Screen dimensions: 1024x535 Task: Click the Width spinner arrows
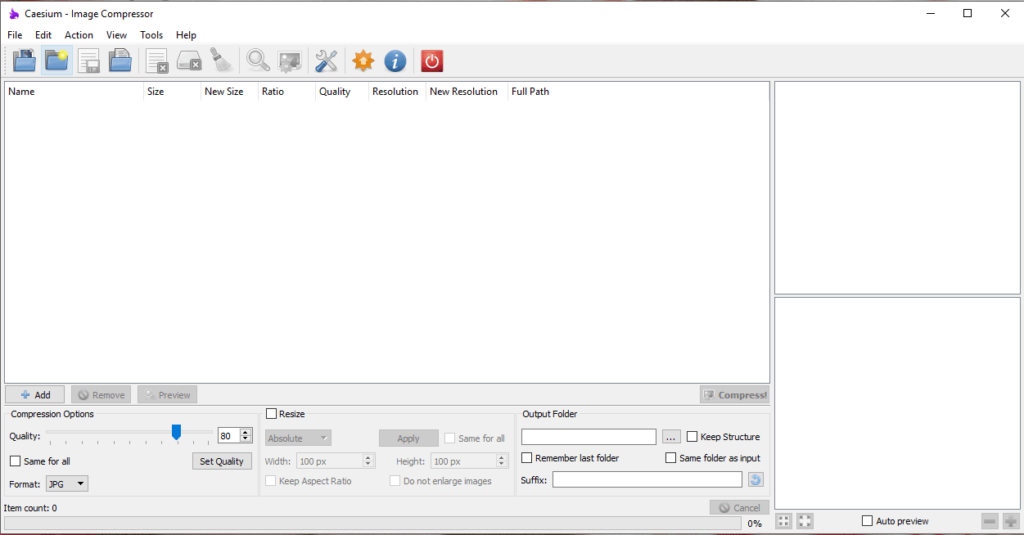[x=368, y=461]
